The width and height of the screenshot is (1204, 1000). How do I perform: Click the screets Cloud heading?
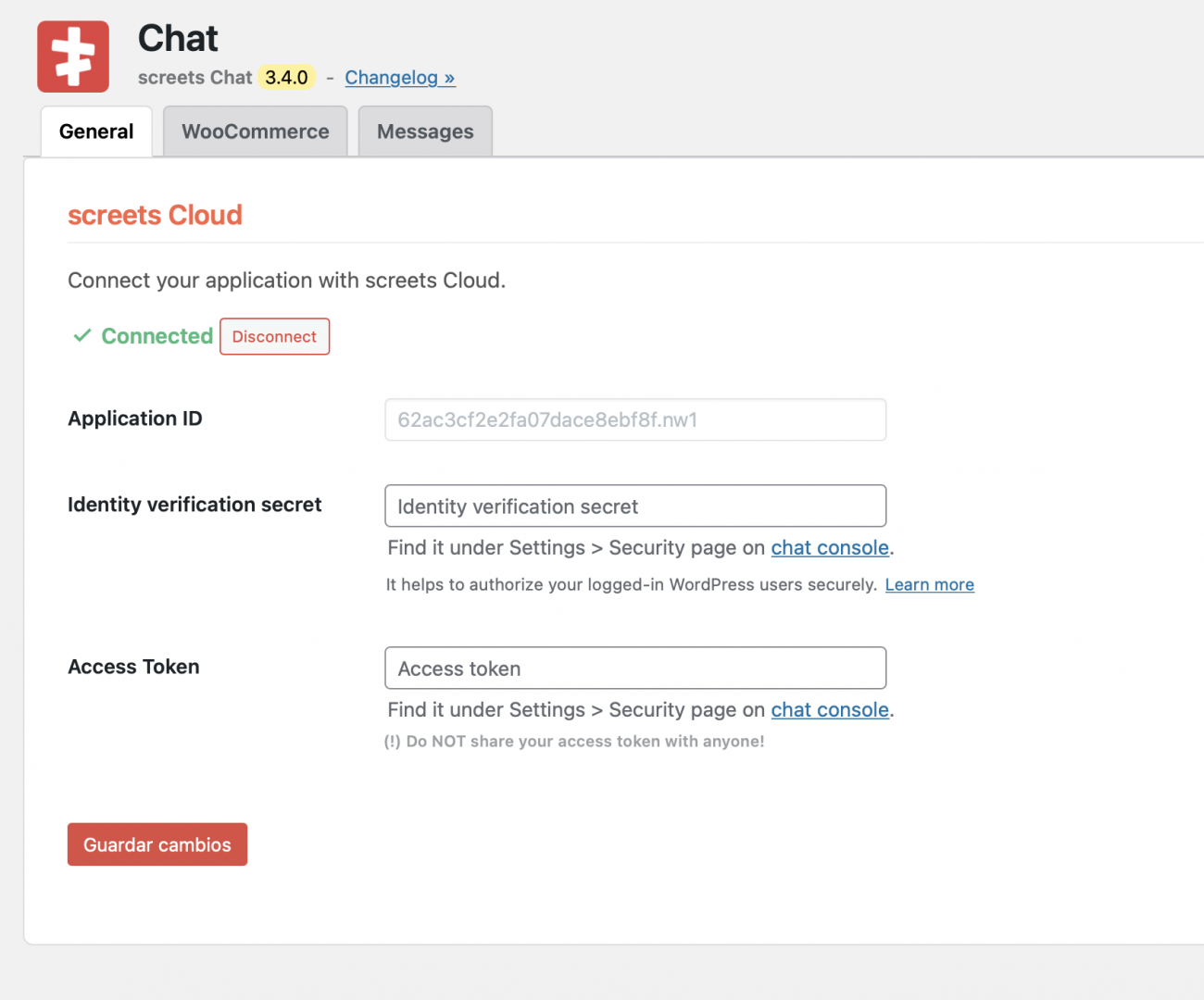point(156,215)
